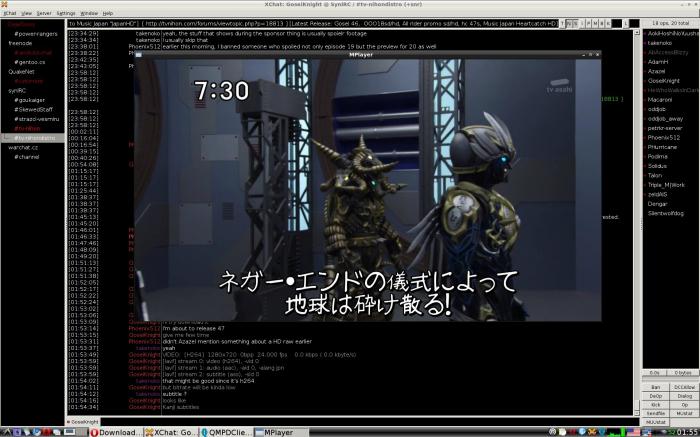Toggle the L (user limit) channel mode
Screen dimensions: 700x437
coord(626,23)
